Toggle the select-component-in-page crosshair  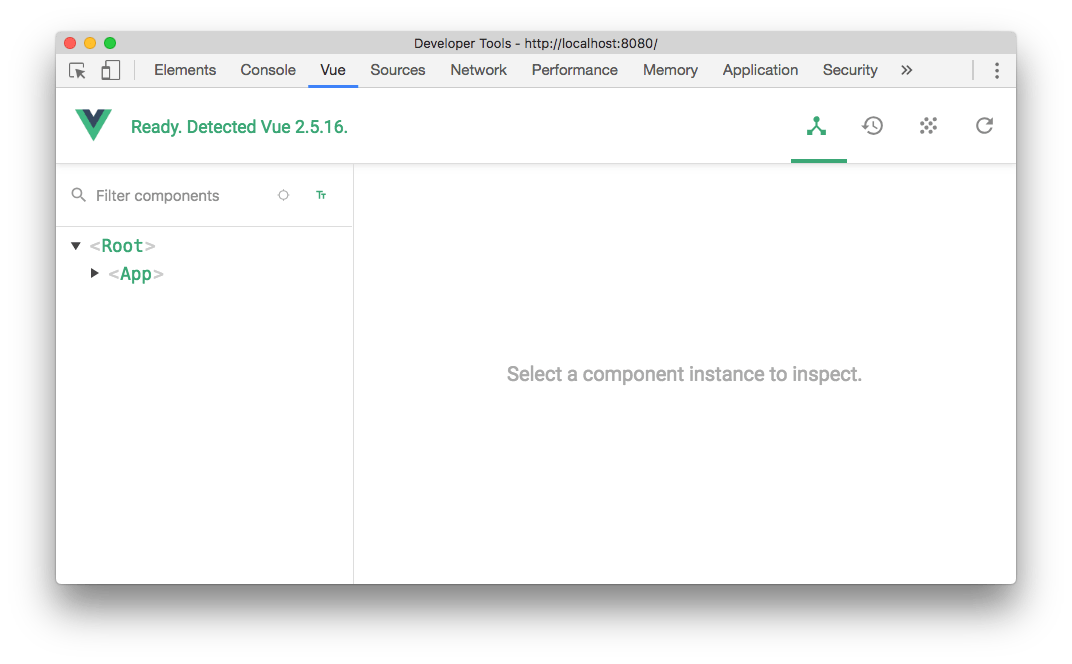[283, 195]
